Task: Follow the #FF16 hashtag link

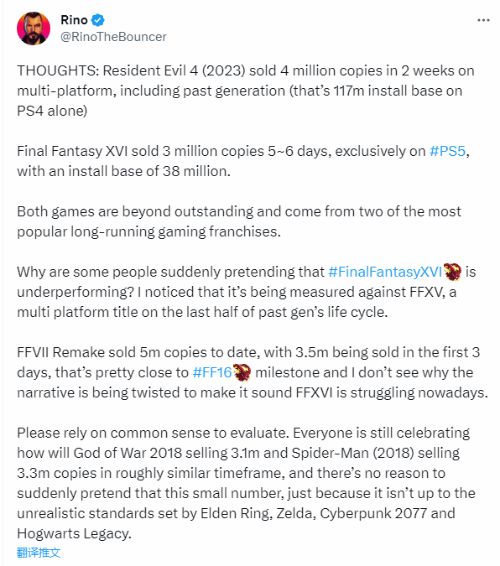Action: (212, 373)
